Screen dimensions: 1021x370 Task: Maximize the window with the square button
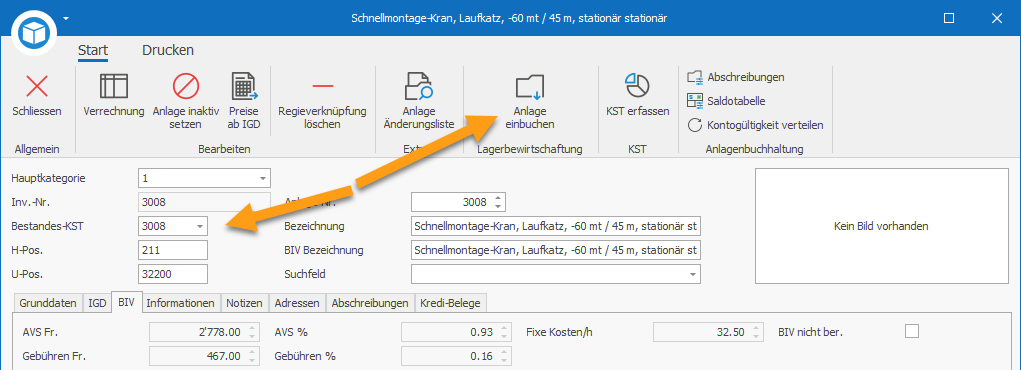[x=949, y=18]
